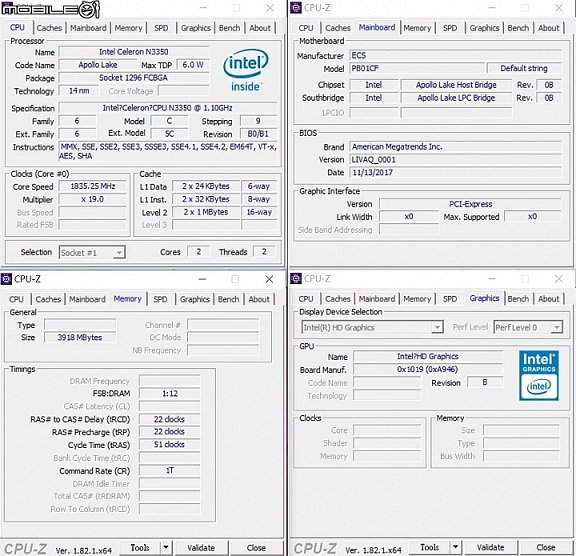Select CPU tab in the Mainboard window
The image size is (576, 556).
point(306,28)
